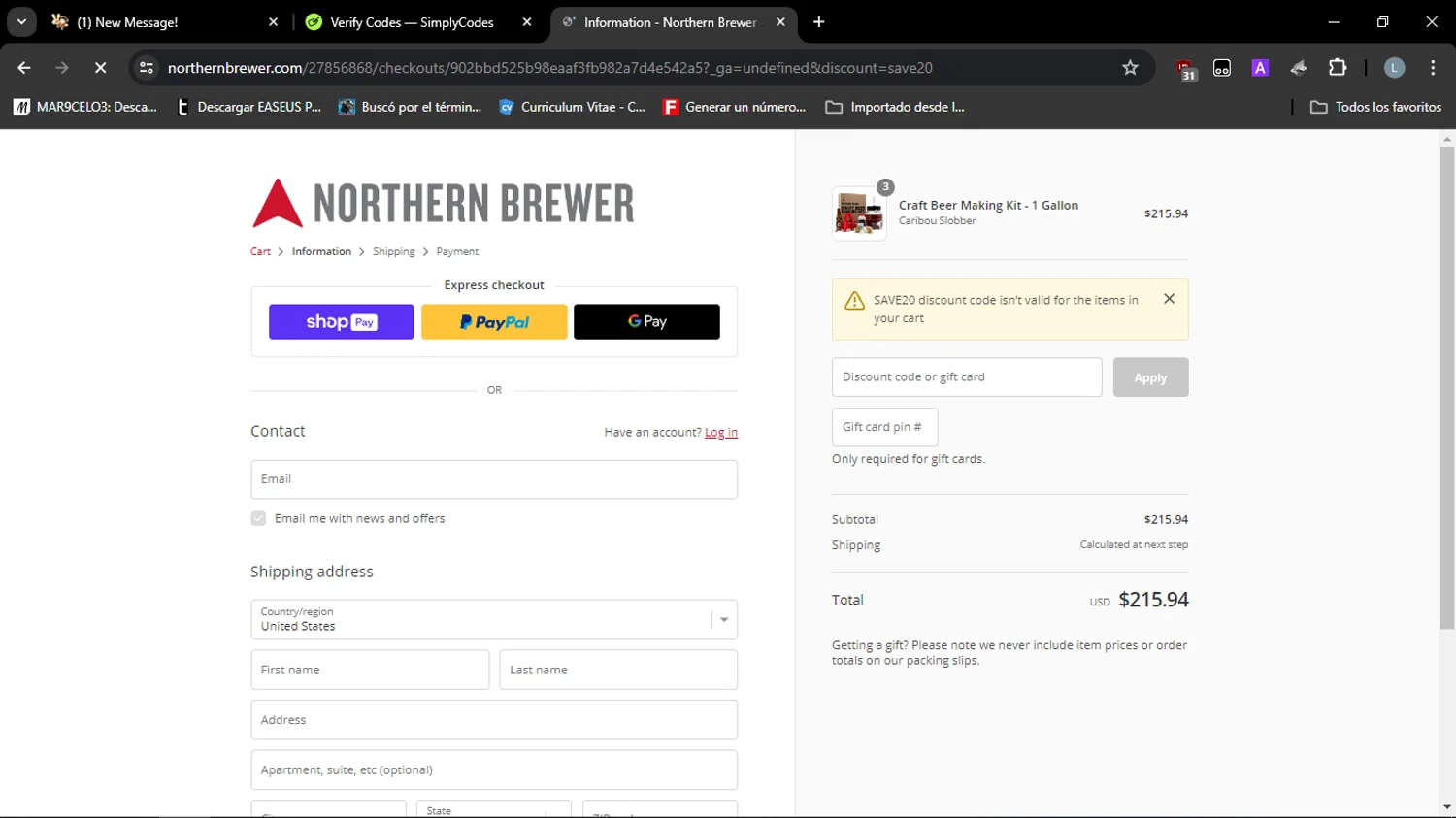Open the bird-shaped extension icon

click(x=1299, y=68)
